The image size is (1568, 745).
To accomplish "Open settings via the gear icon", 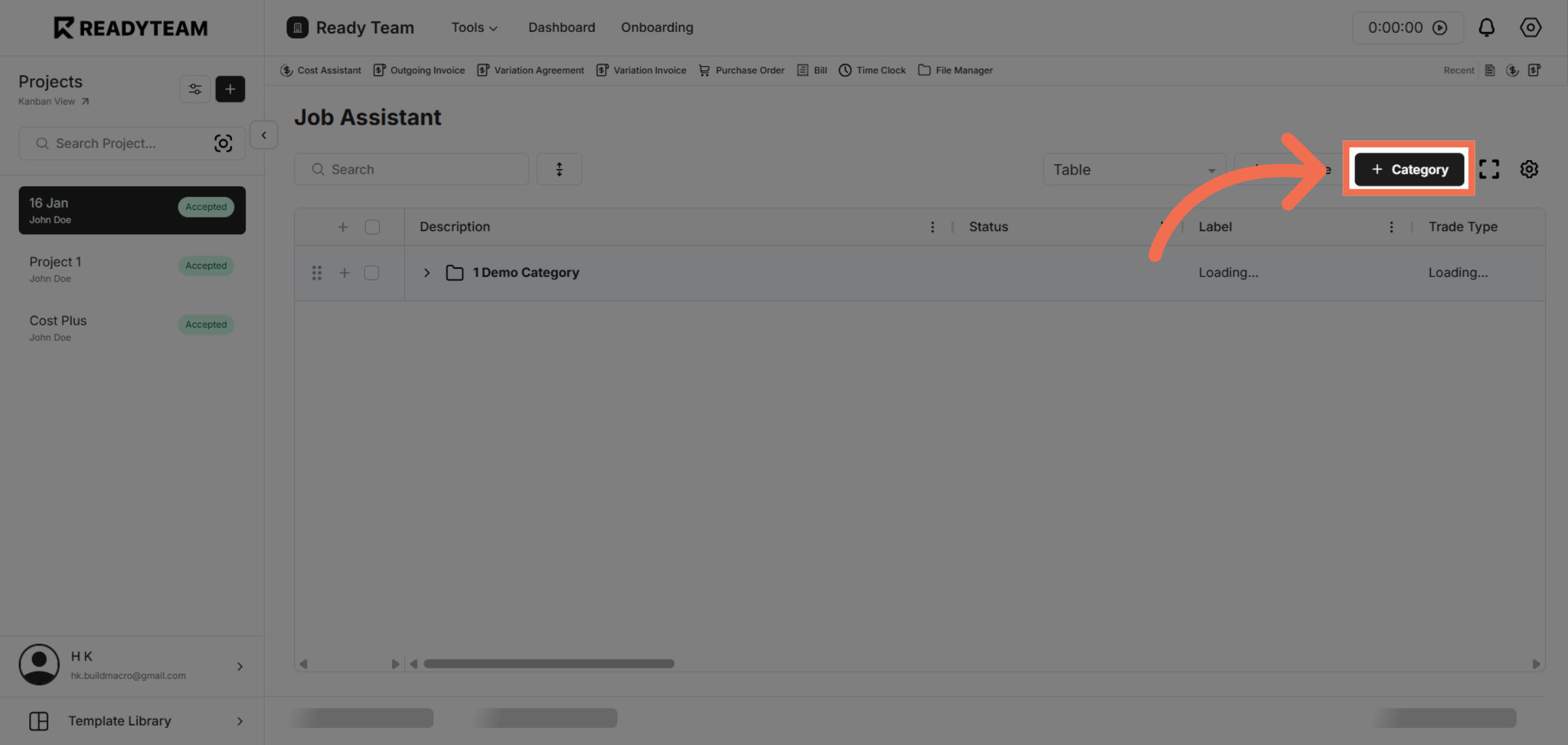I will (x=1531, y=27).
